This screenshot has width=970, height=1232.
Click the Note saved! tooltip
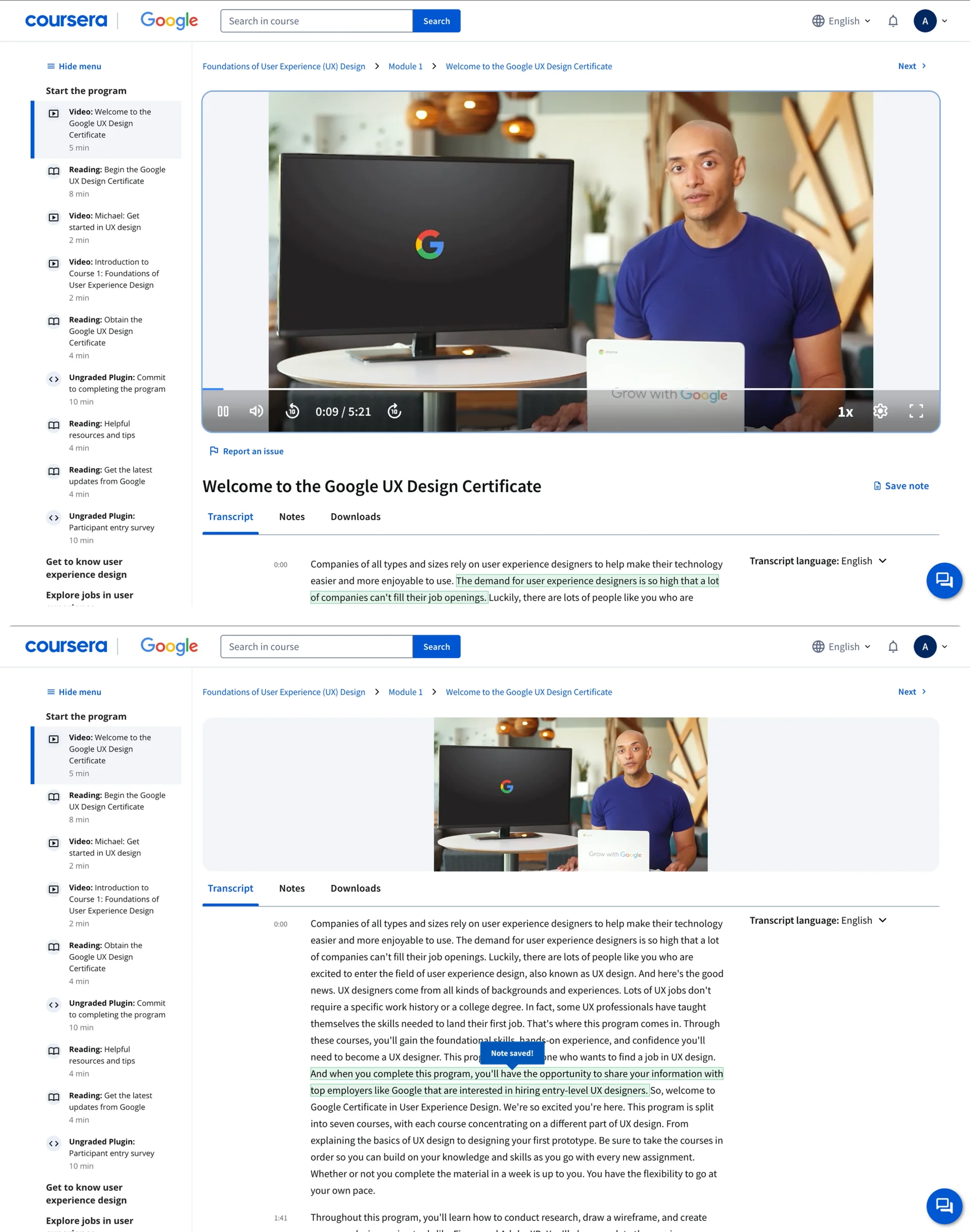pyautogui.click(x=512, y=1053)
